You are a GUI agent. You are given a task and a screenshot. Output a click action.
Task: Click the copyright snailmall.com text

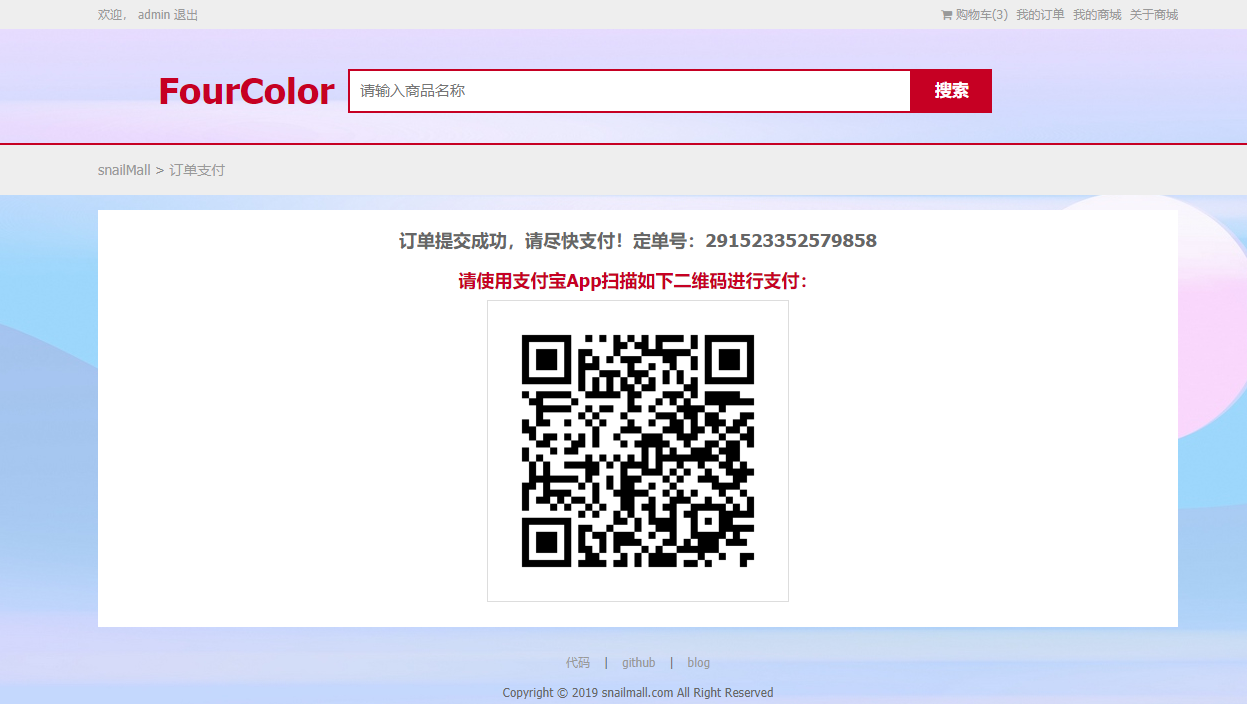(638, 692)
